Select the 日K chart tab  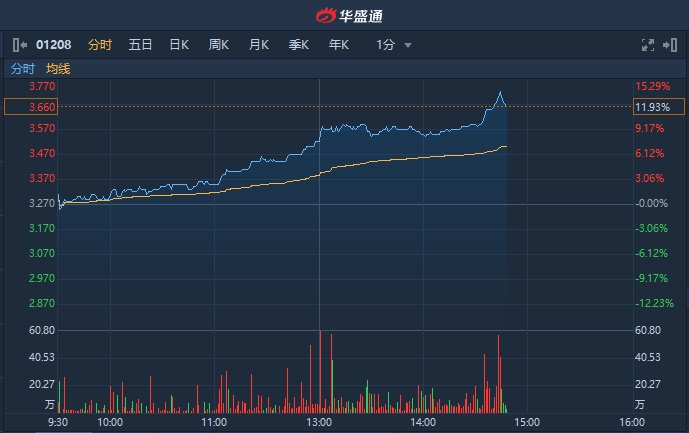pyautogui.click(x=179, y=44)
